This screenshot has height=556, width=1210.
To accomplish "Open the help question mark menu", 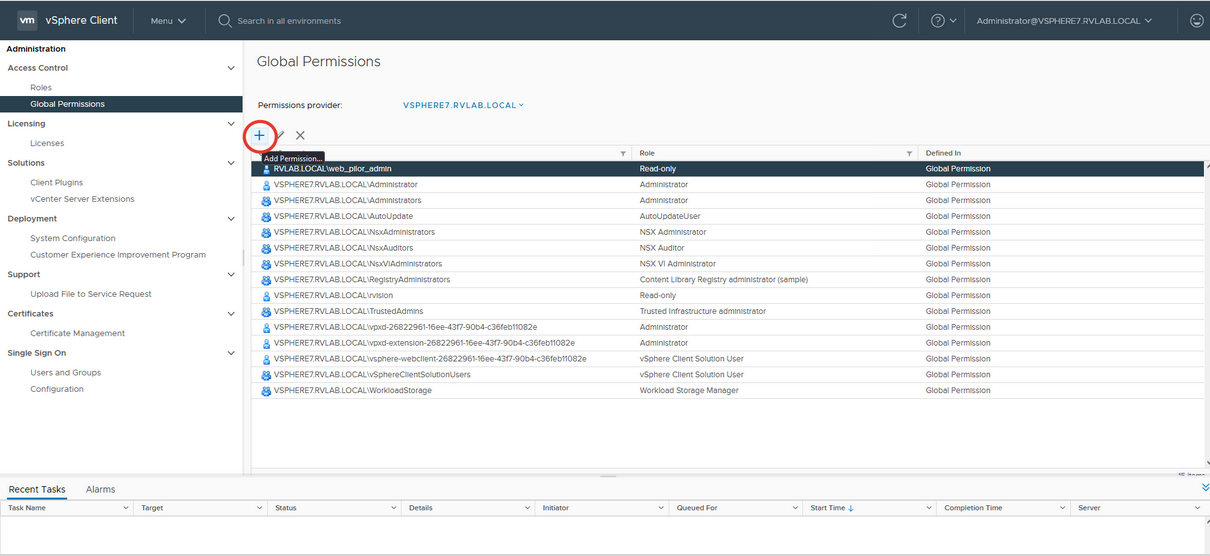I will [944, 20].
